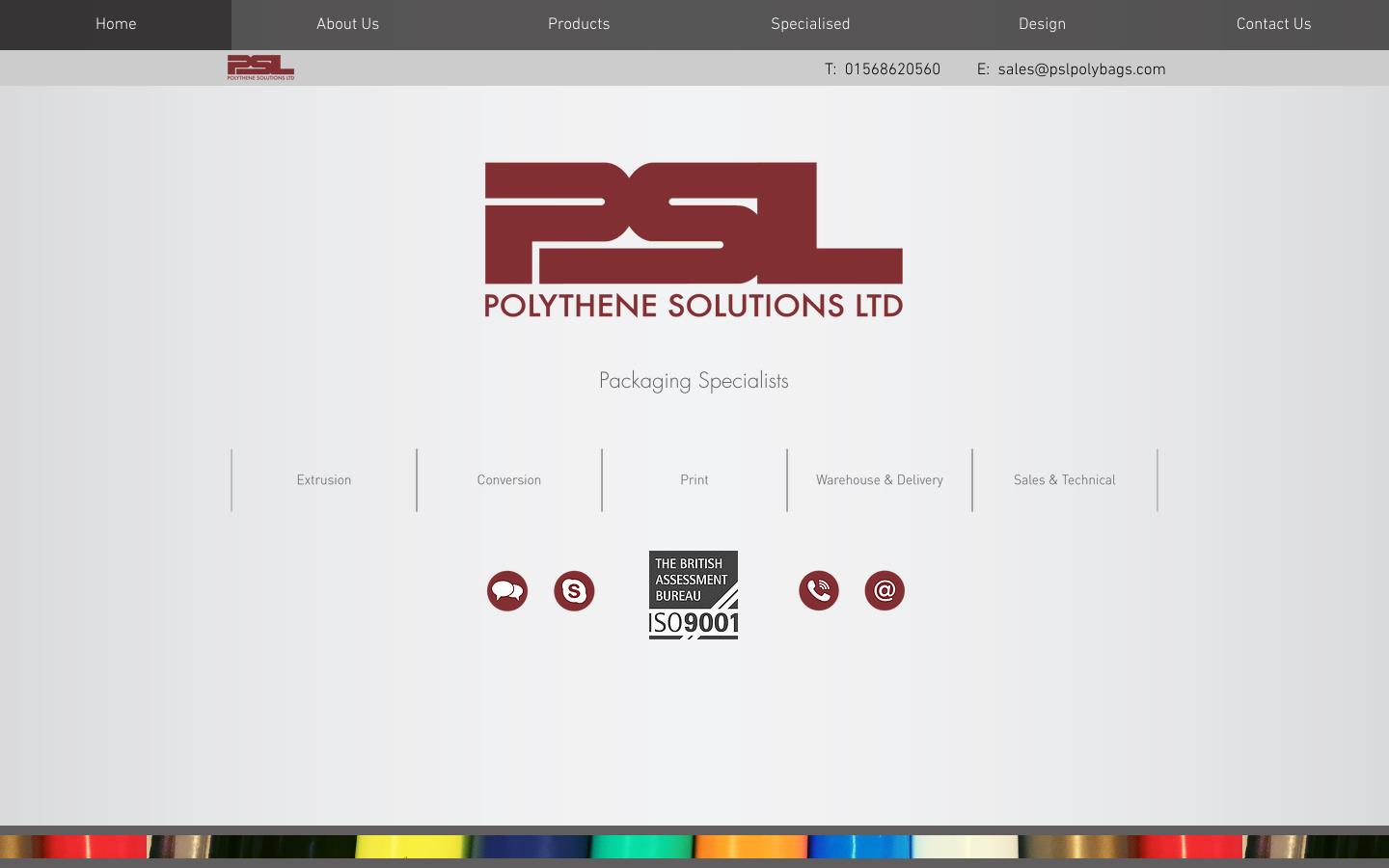Click the phone handset icon

(x=818, y=590)
